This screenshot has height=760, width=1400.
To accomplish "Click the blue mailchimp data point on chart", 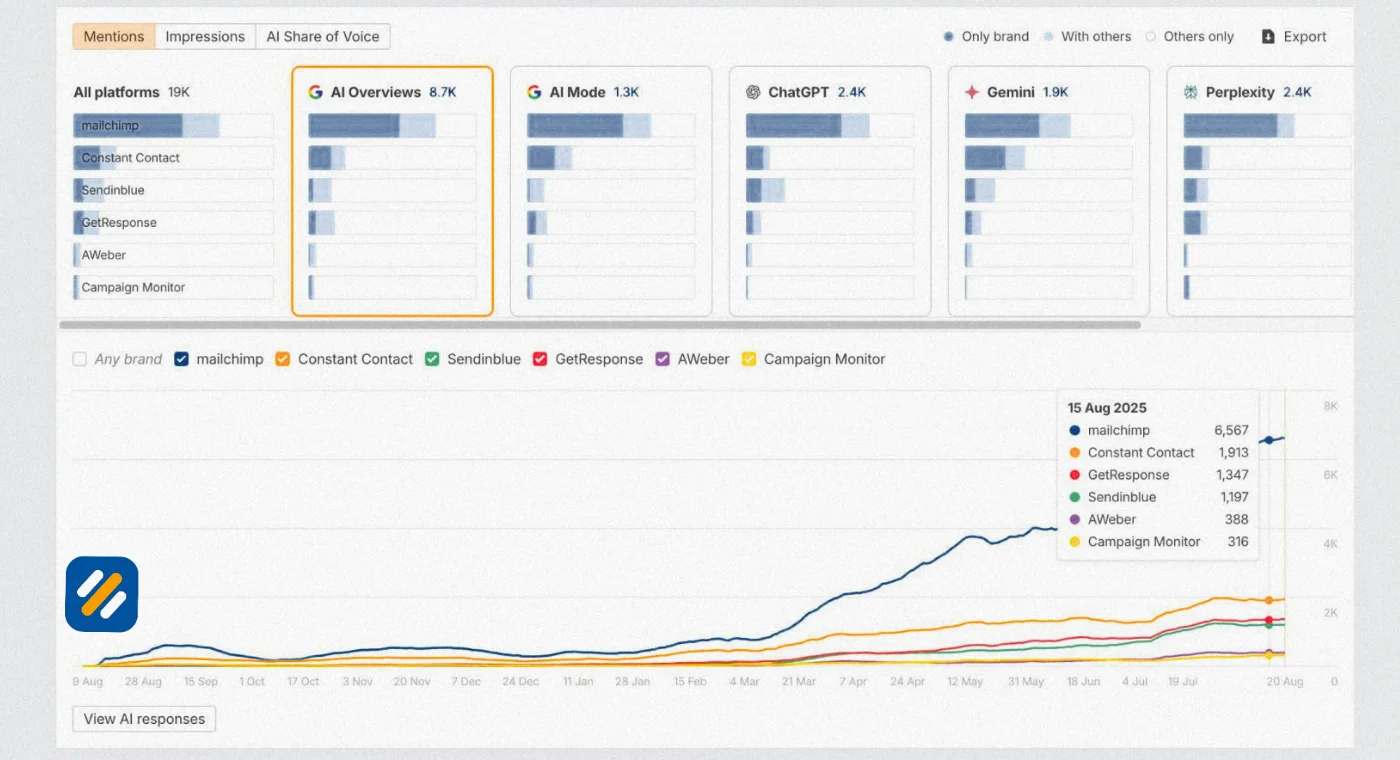I will point(1270,440).
